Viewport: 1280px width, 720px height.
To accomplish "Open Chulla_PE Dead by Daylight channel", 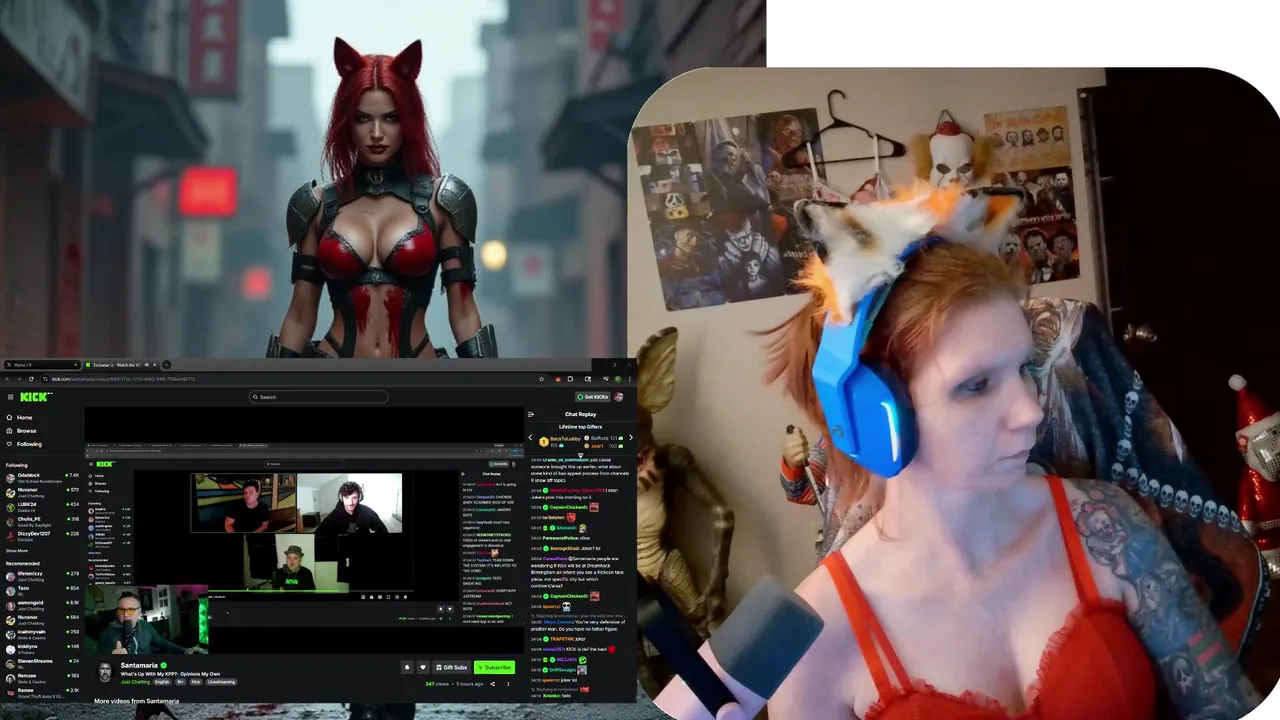I will tap(42, 521).
